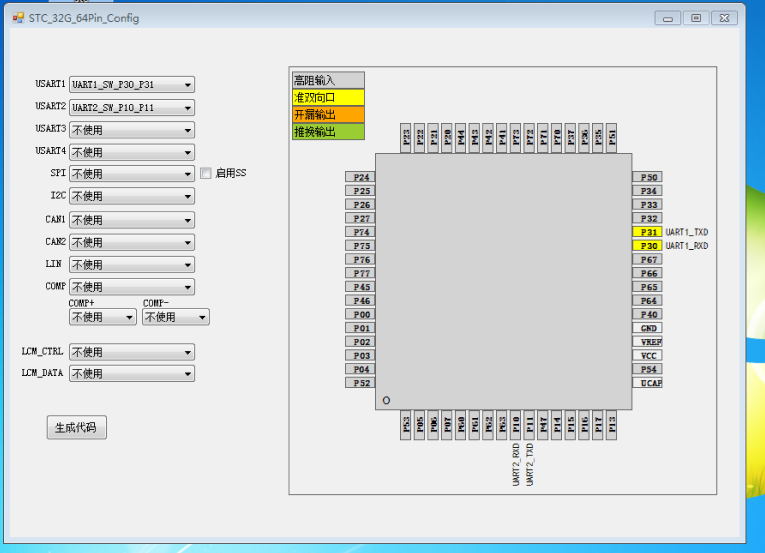The height and width of the screenshot is (553, 765).
Task: Select pin P50 on the chip's right side
Action: pos(648,177)
